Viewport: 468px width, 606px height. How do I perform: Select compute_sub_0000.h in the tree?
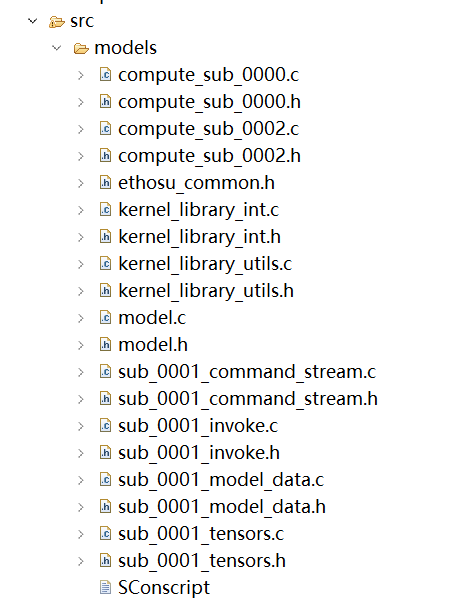click(x=209, y=102)
